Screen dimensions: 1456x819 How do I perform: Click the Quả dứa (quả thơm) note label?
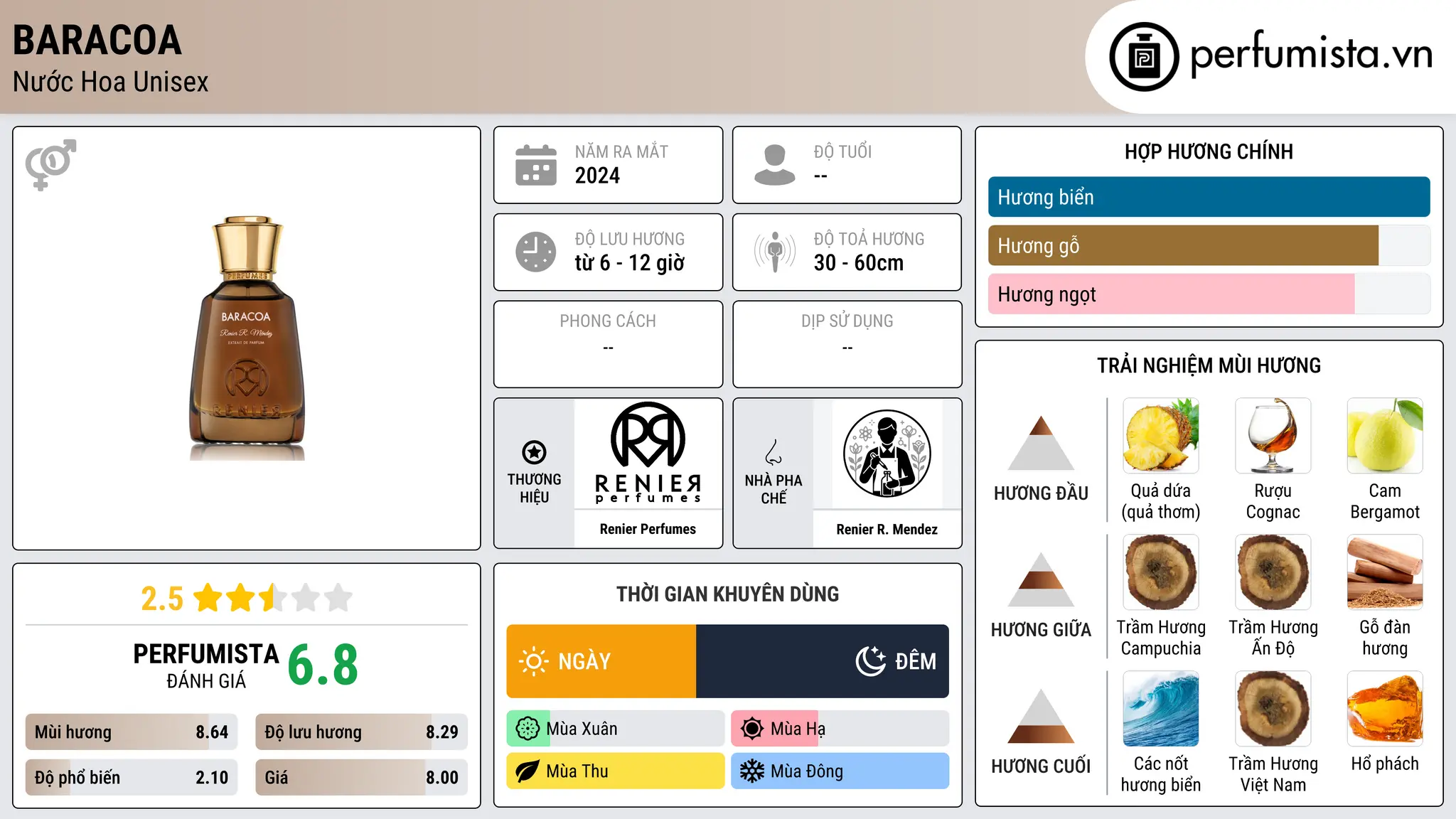1161,501
